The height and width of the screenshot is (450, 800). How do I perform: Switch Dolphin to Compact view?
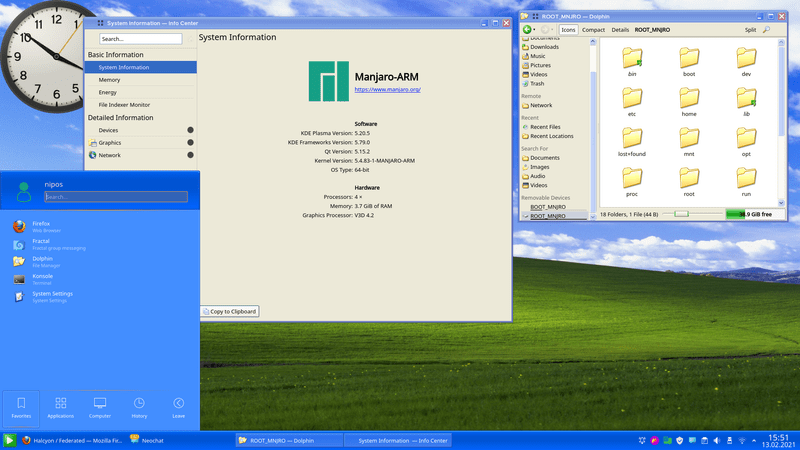click(x=593, y=30)
